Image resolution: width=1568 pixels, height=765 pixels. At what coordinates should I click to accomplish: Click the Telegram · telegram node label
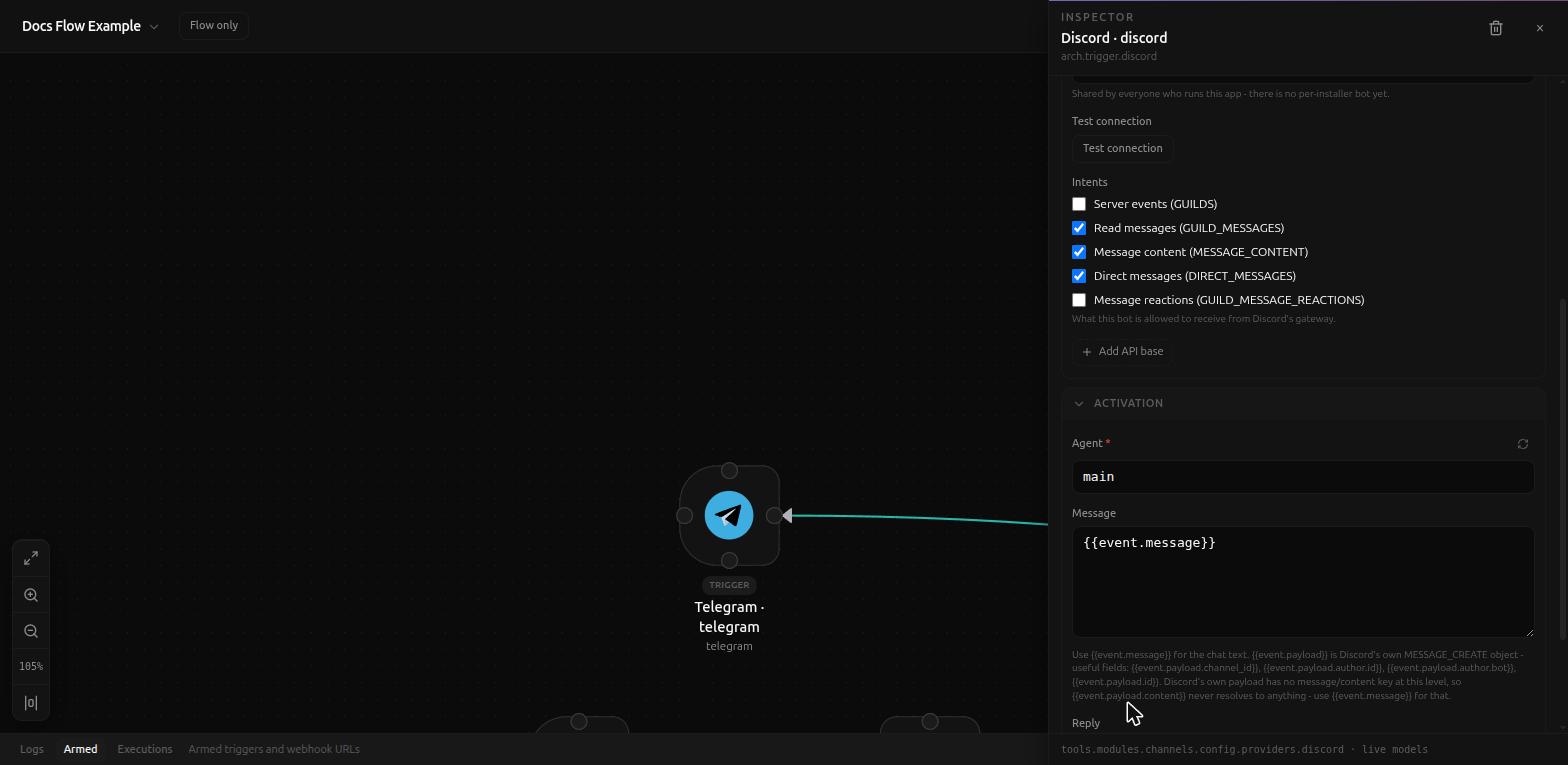pos(729,617)
